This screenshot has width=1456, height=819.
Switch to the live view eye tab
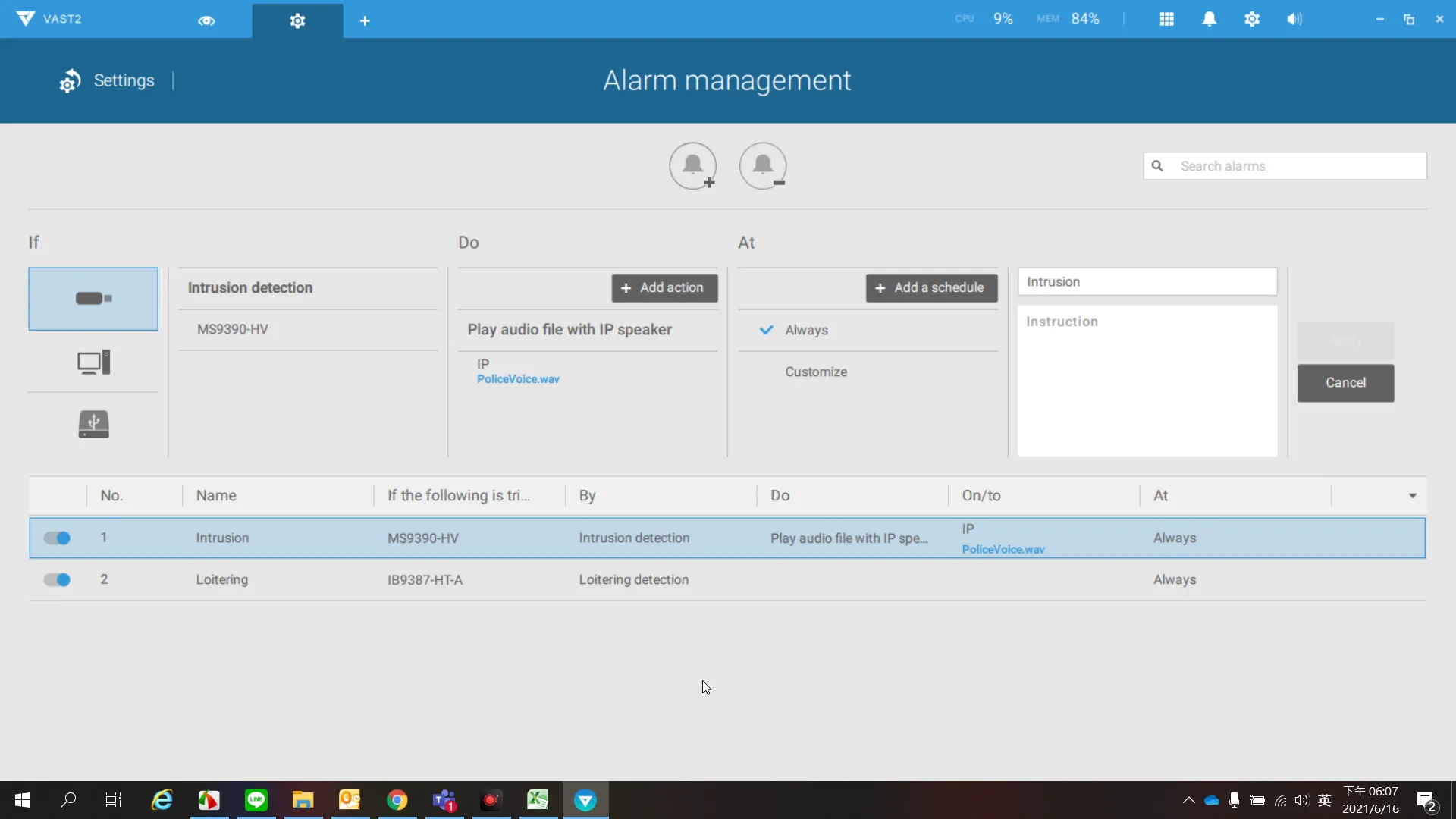click(206, 20)
